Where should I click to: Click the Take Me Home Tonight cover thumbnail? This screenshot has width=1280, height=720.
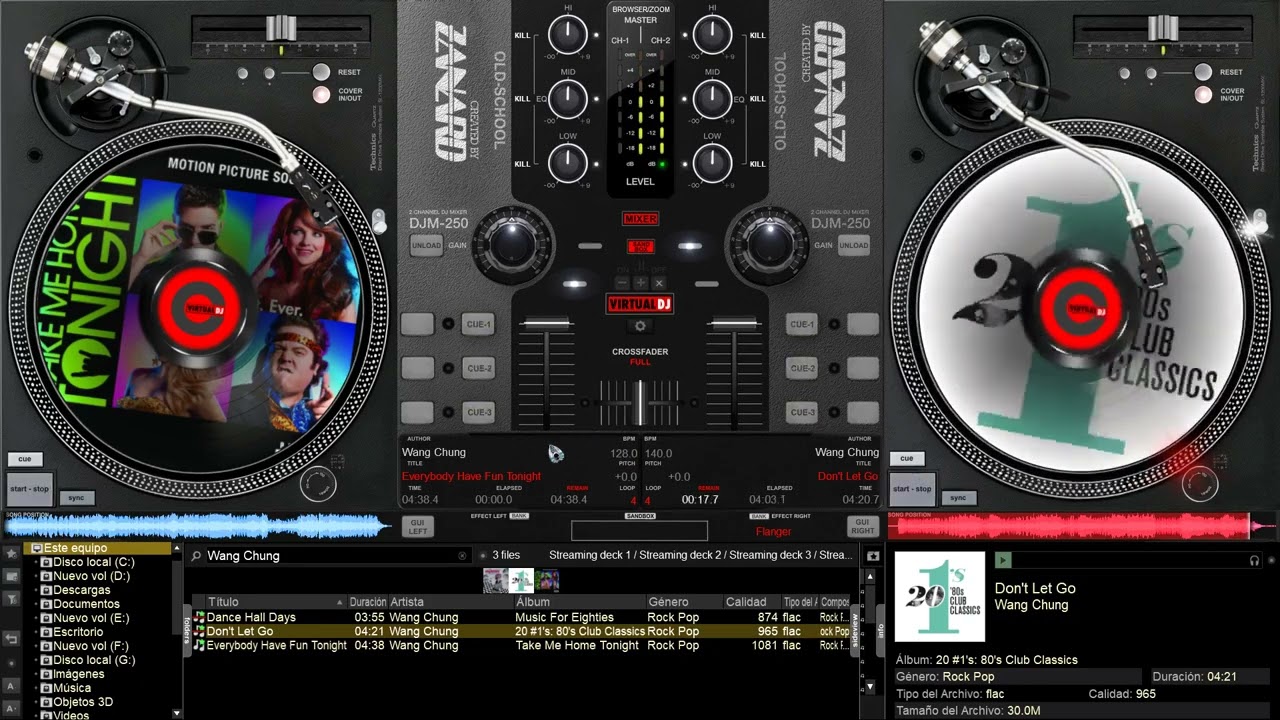[x=547, y=580]
